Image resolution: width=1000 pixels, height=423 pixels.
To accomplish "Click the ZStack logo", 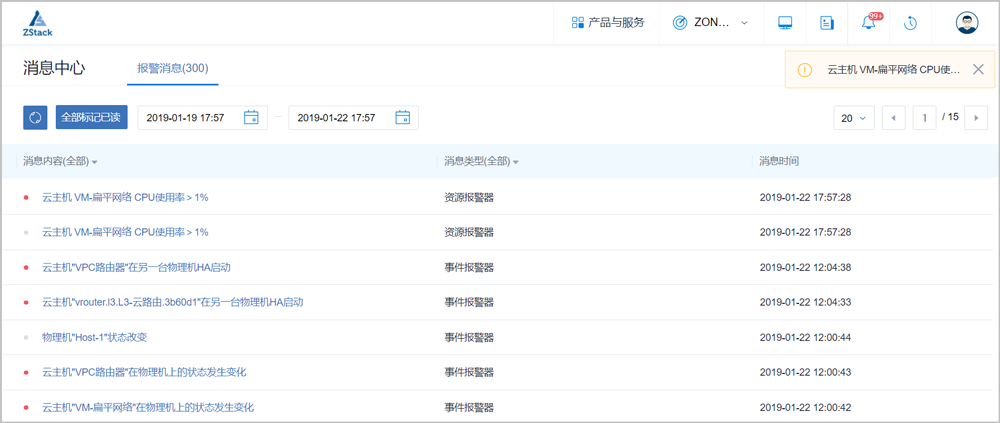I will tap(38, 23).
